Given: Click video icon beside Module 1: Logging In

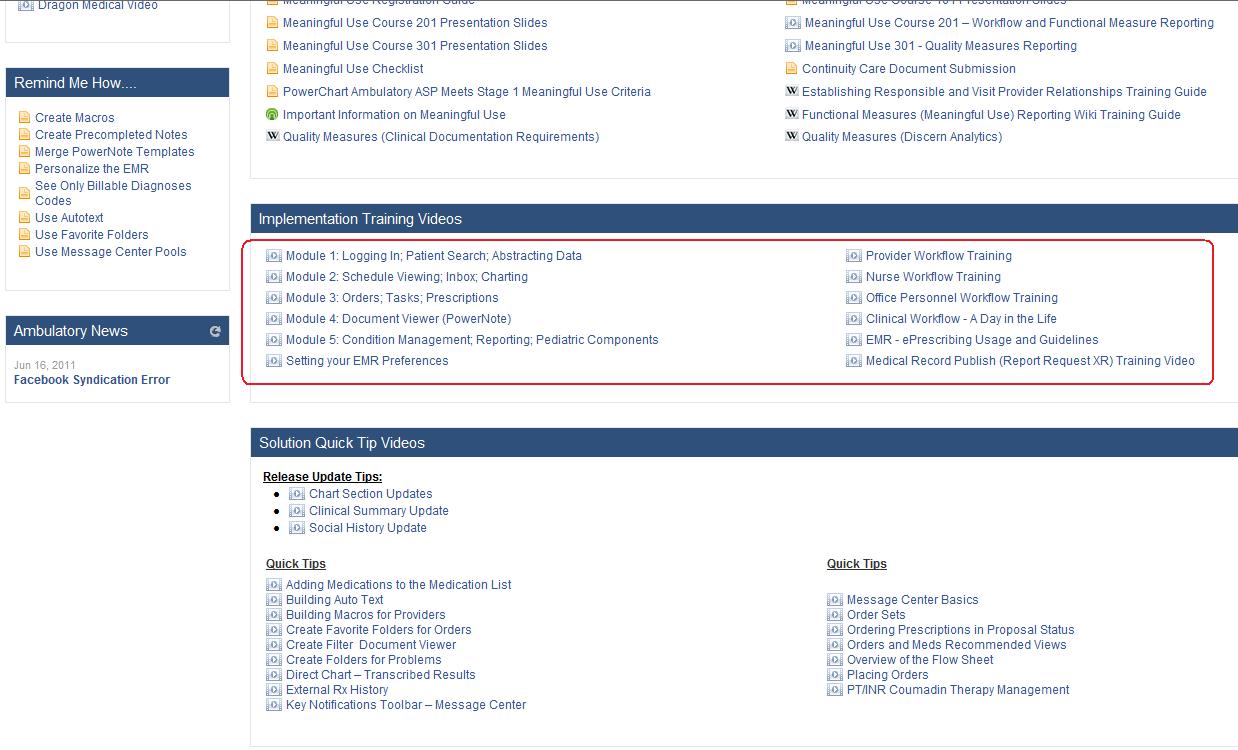Looking at the screenshot, I should tap(274, 256).
